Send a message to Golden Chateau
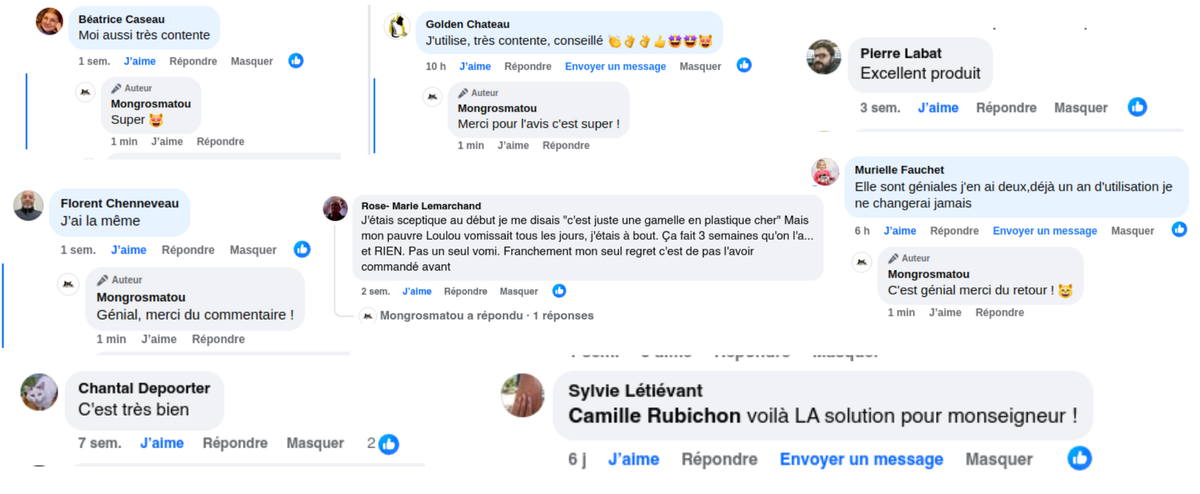1200x494 pixels. (615, 66)
